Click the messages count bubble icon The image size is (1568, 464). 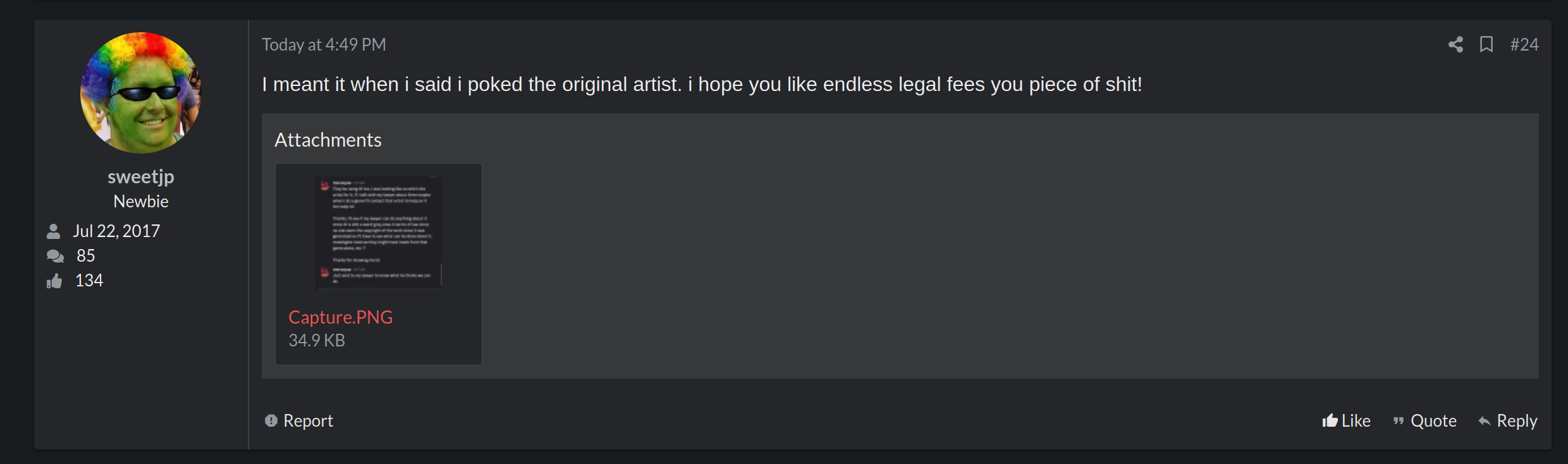point(55,256)
